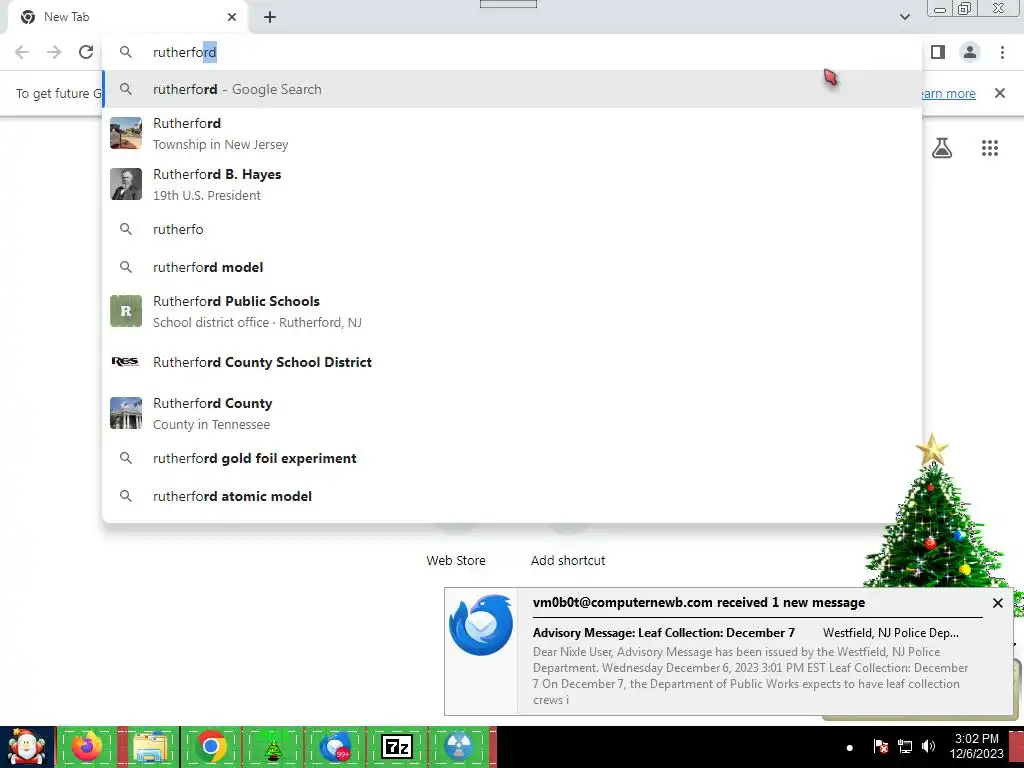Click Add shortcut on the new tab page
Image resolution: width=1024 pixels, height=768 pixels.
tap(568, 560)
